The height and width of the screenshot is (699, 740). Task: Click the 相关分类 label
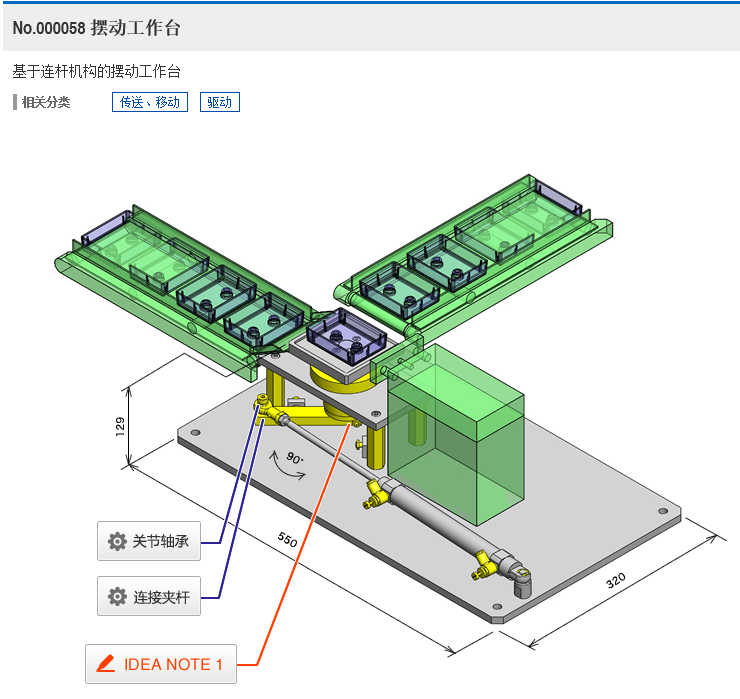click(46, 102)
